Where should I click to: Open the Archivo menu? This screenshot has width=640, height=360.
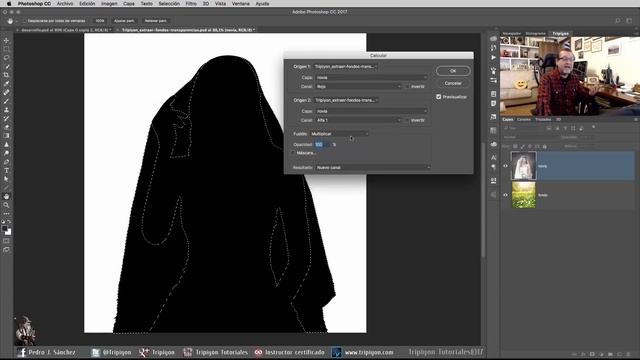[65, 4]
